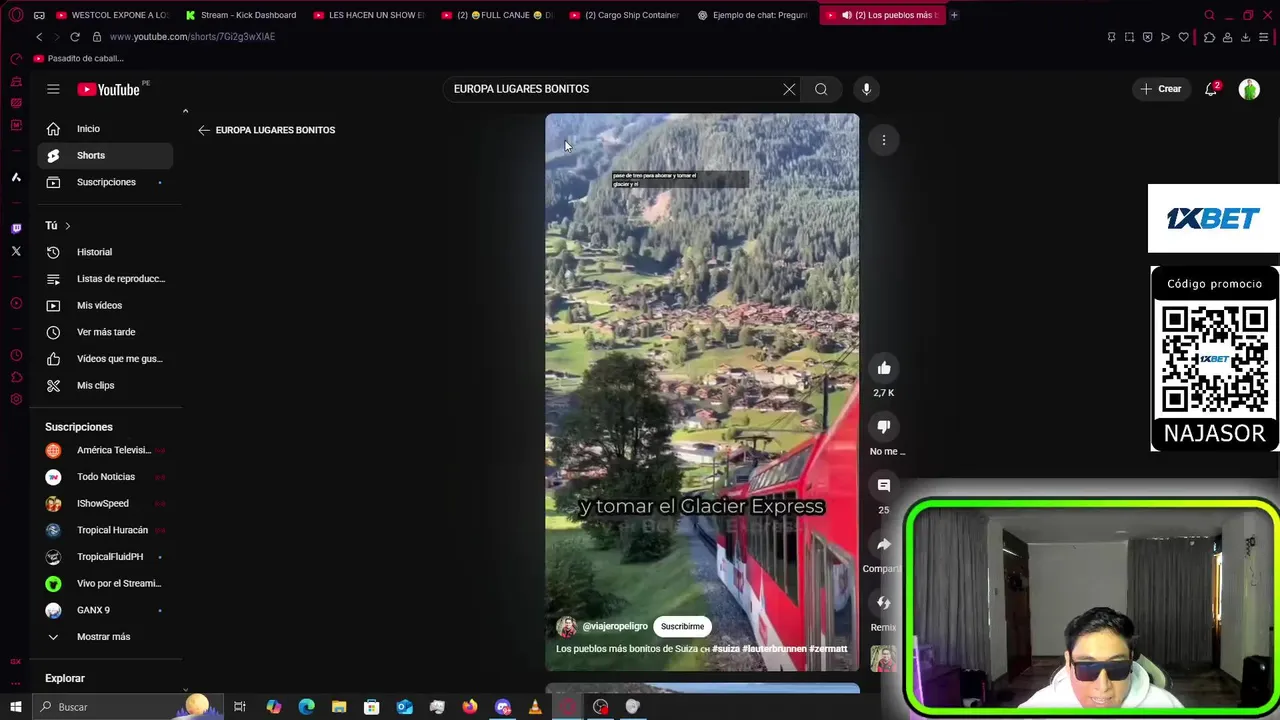Image resolution: width=1280 pixels, height=720 pixels.
Task: Open the @viajeropeligro channel name
Action: (x=615, y=626)
